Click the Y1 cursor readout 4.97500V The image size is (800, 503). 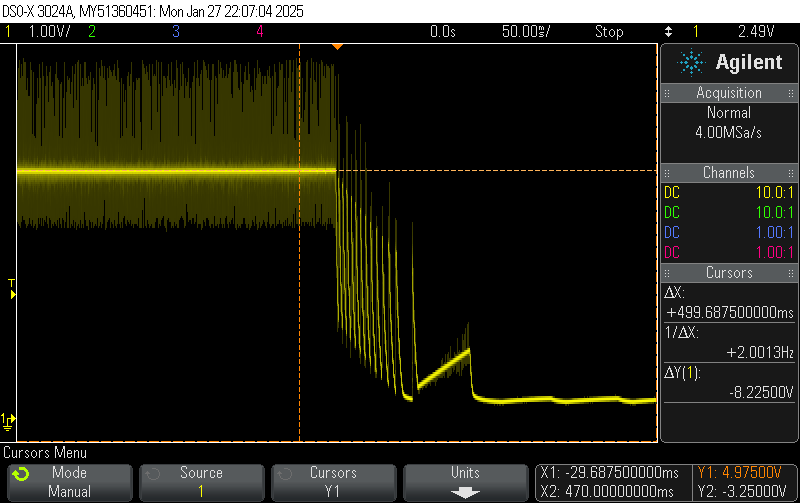(739, 472)
